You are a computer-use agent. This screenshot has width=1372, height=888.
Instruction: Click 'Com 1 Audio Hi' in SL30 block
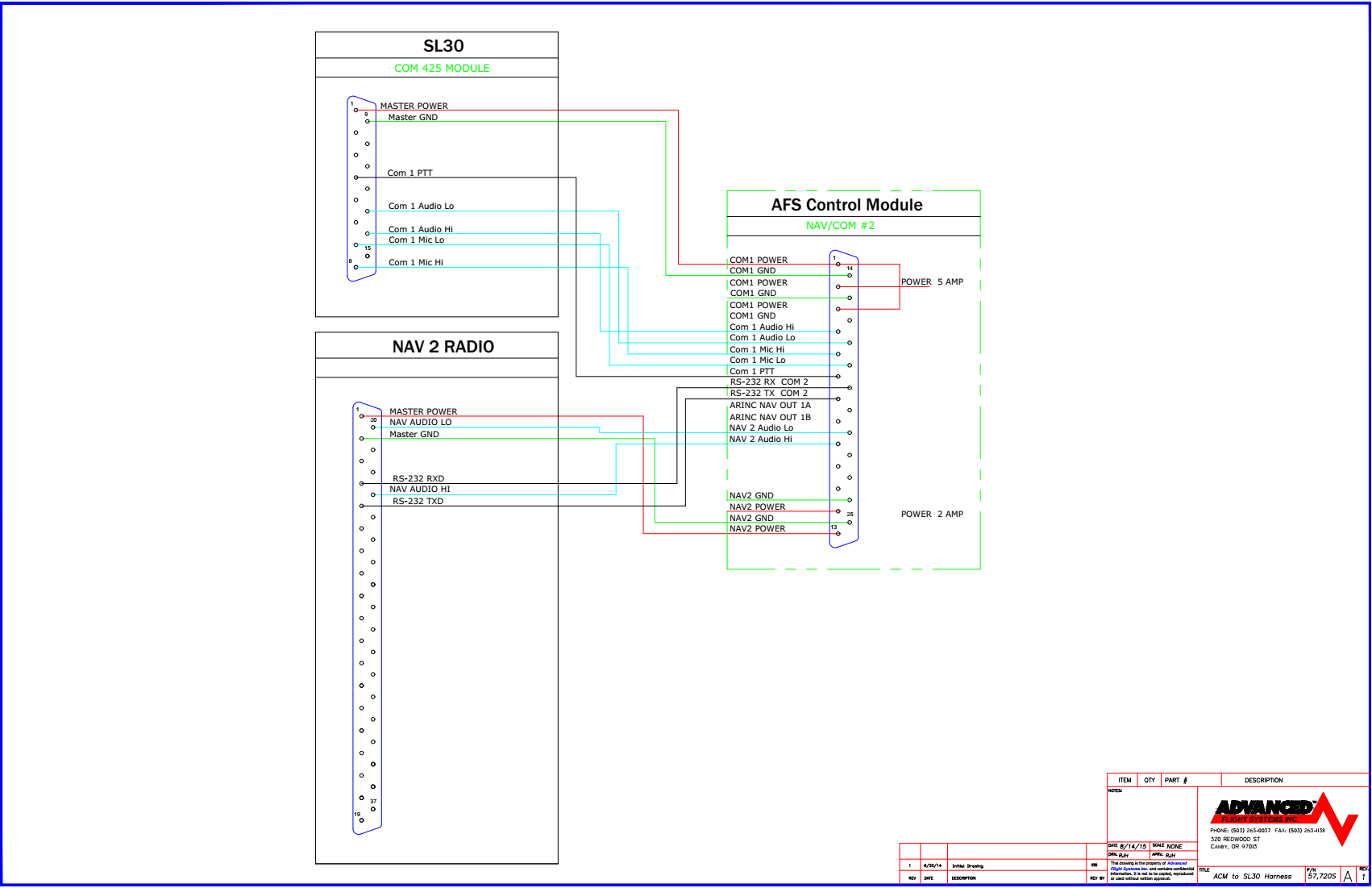[x=421, y=229]
